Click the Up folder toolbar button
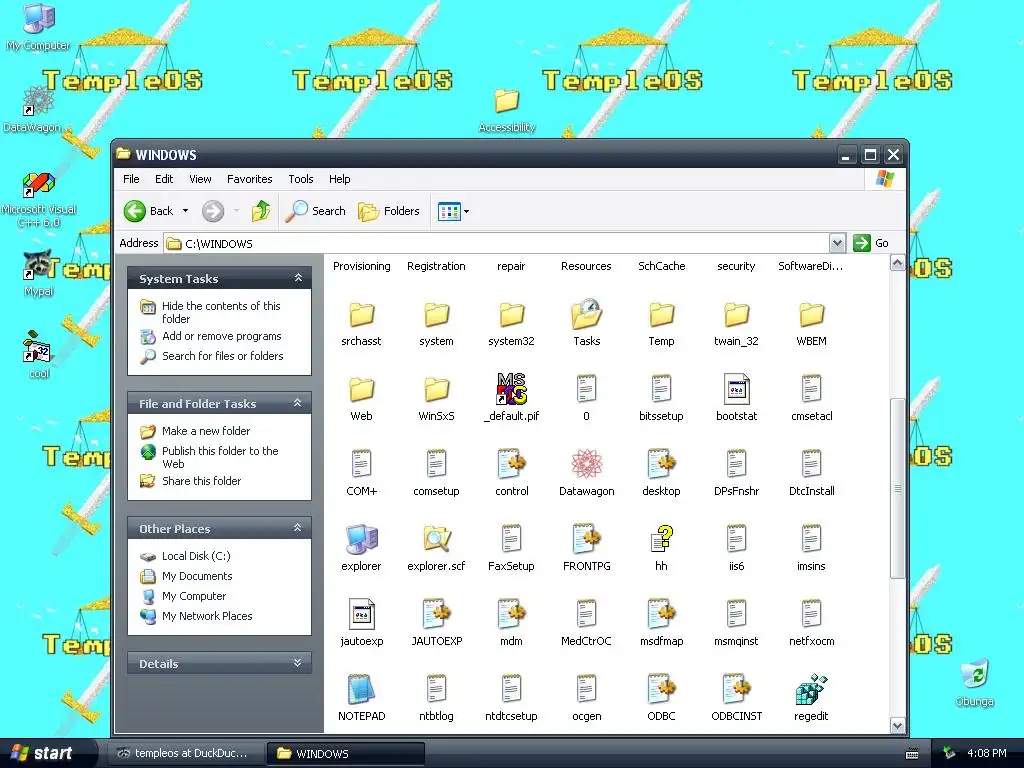Screen dimensions: 1024x768 pos(261,211)
